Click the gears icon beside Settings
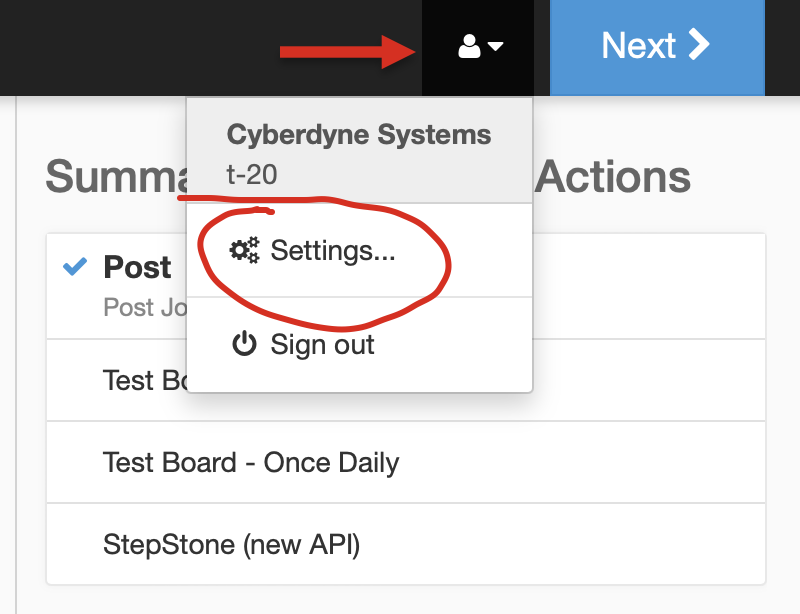This screenshot has height=614, width=800. [x=244, y=251]
